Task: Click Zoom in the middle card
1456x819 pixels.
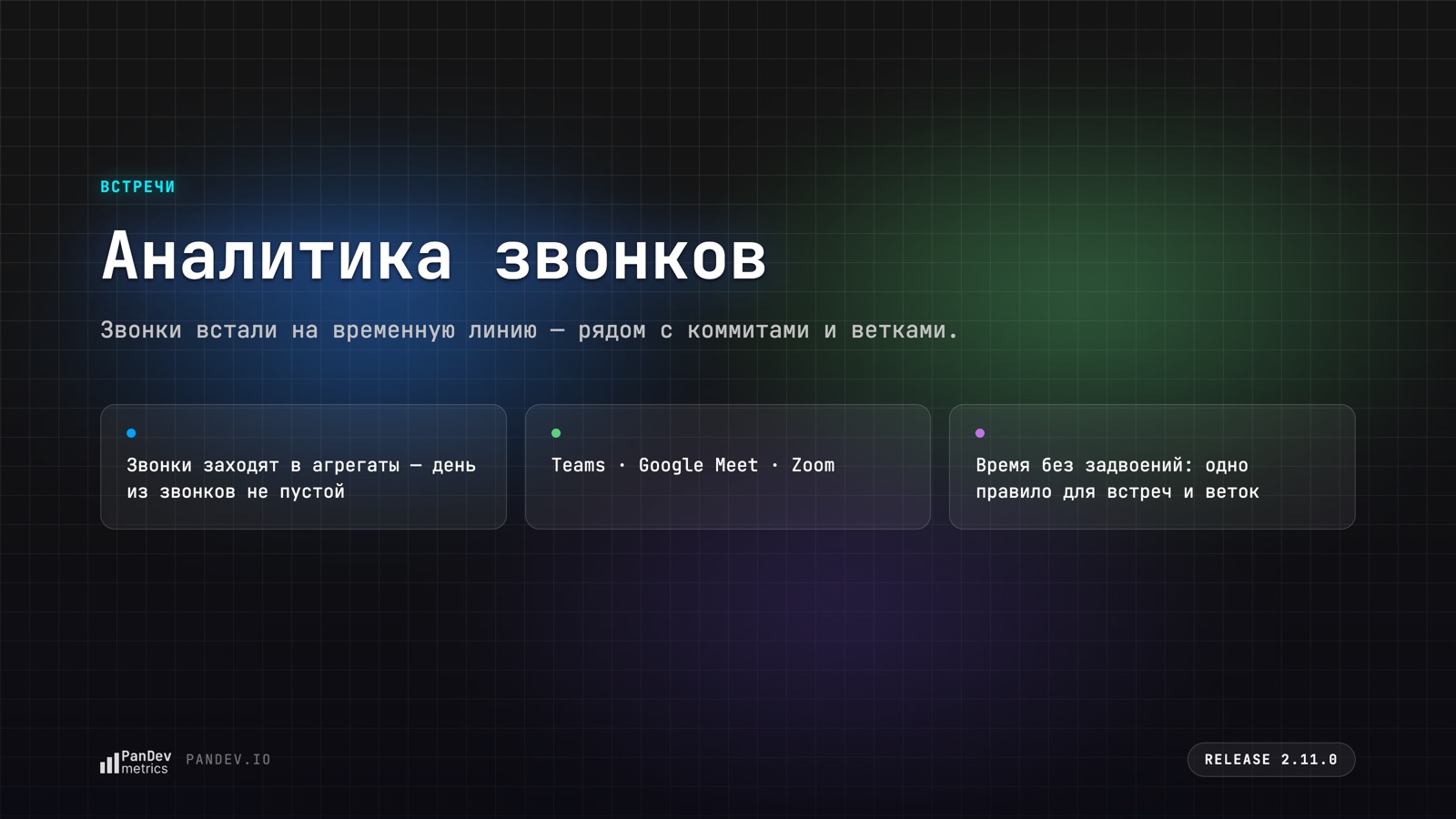Action: [813, 465]
